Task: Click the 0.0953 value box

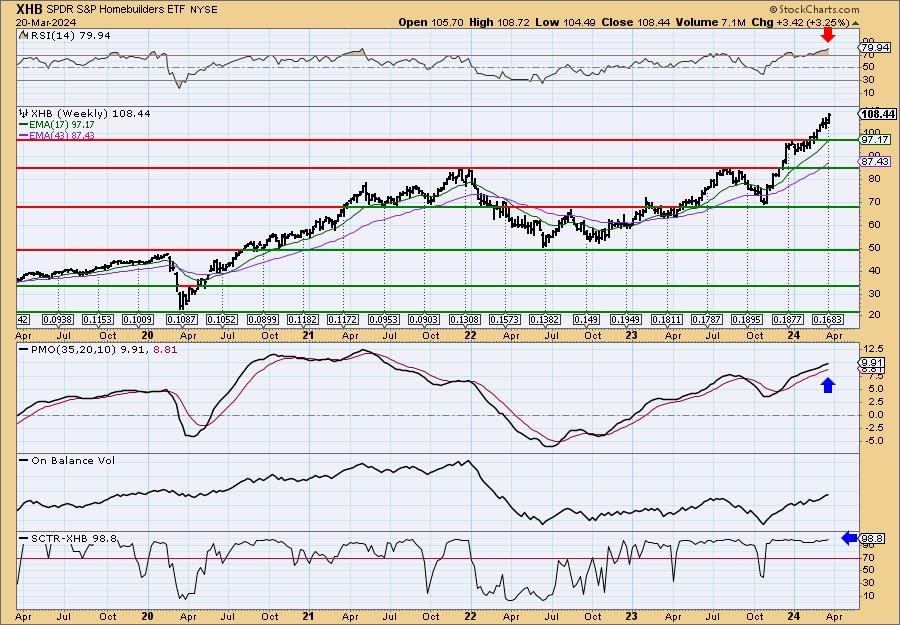Action: pyautogui.click(x=384, y=319)
